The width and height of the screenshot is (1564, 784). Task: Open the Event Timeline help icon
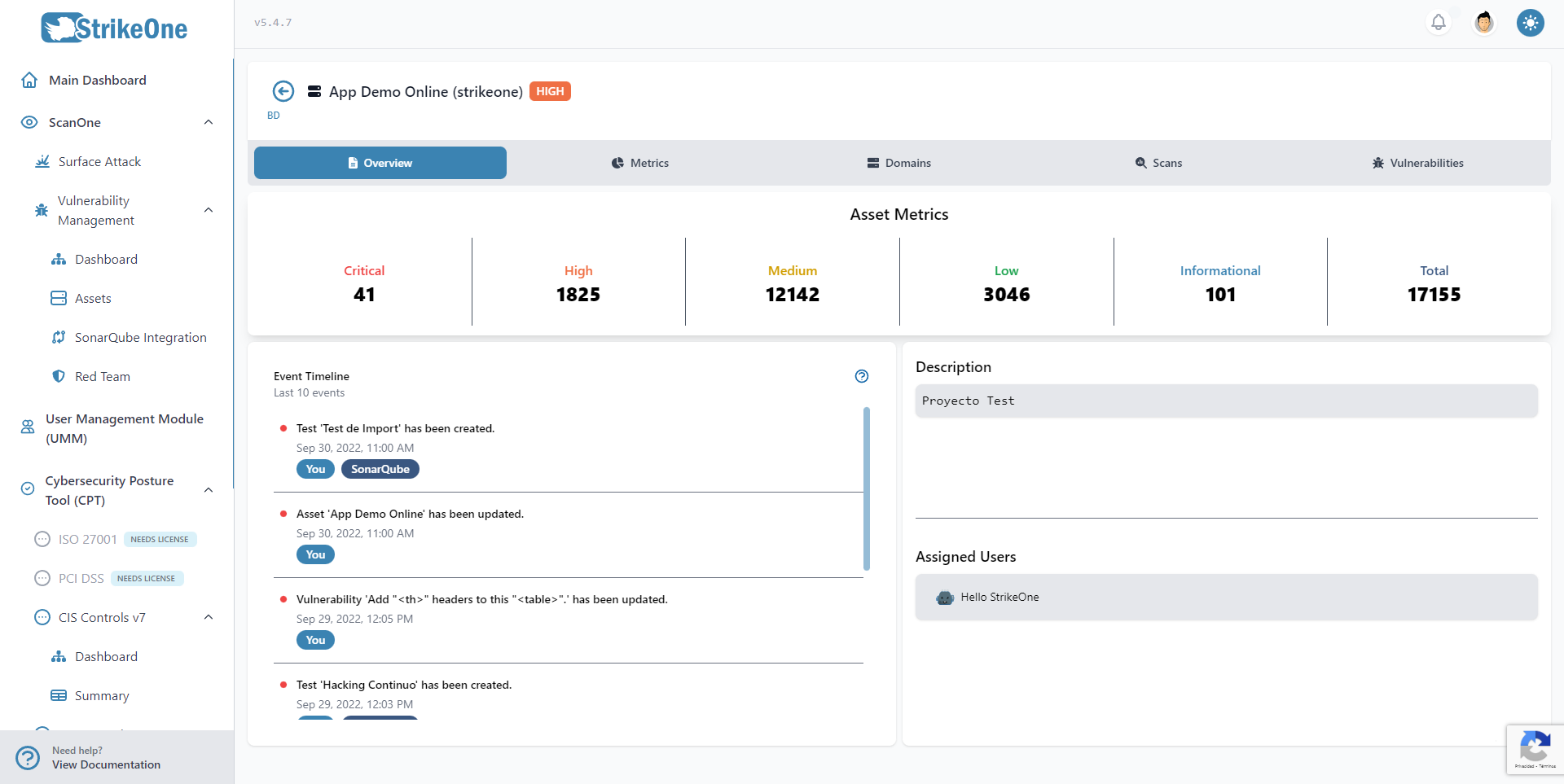pyautogui.click(x=862, y=376)
